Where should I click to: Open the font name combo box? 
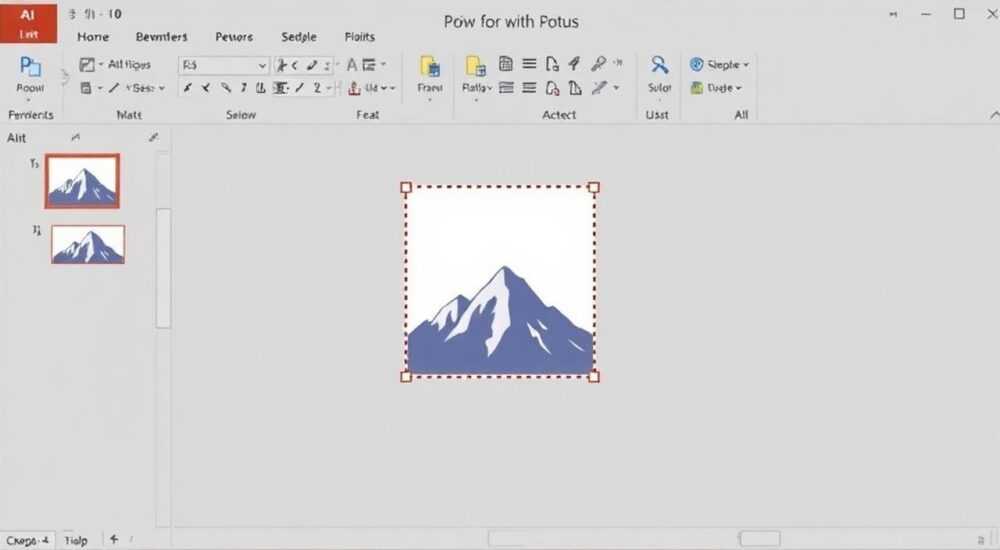(x=223, y=65)
